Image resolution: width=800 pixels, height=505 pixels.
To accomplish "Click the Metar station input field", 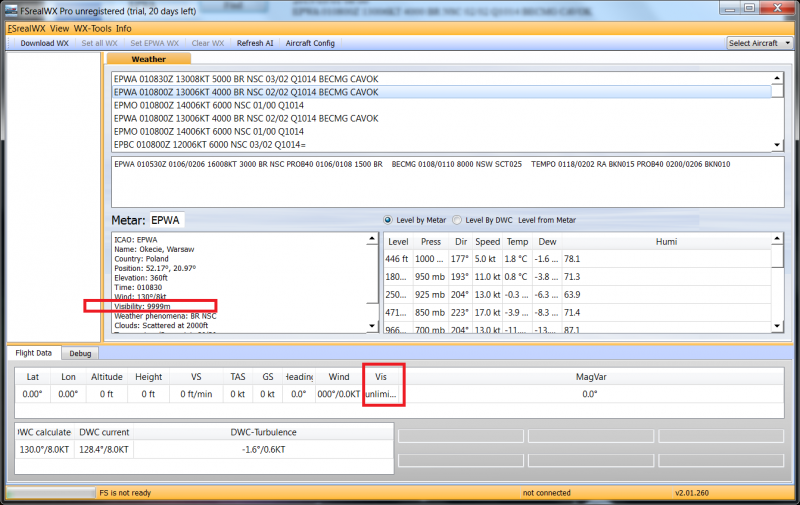I will pos(167,220).
